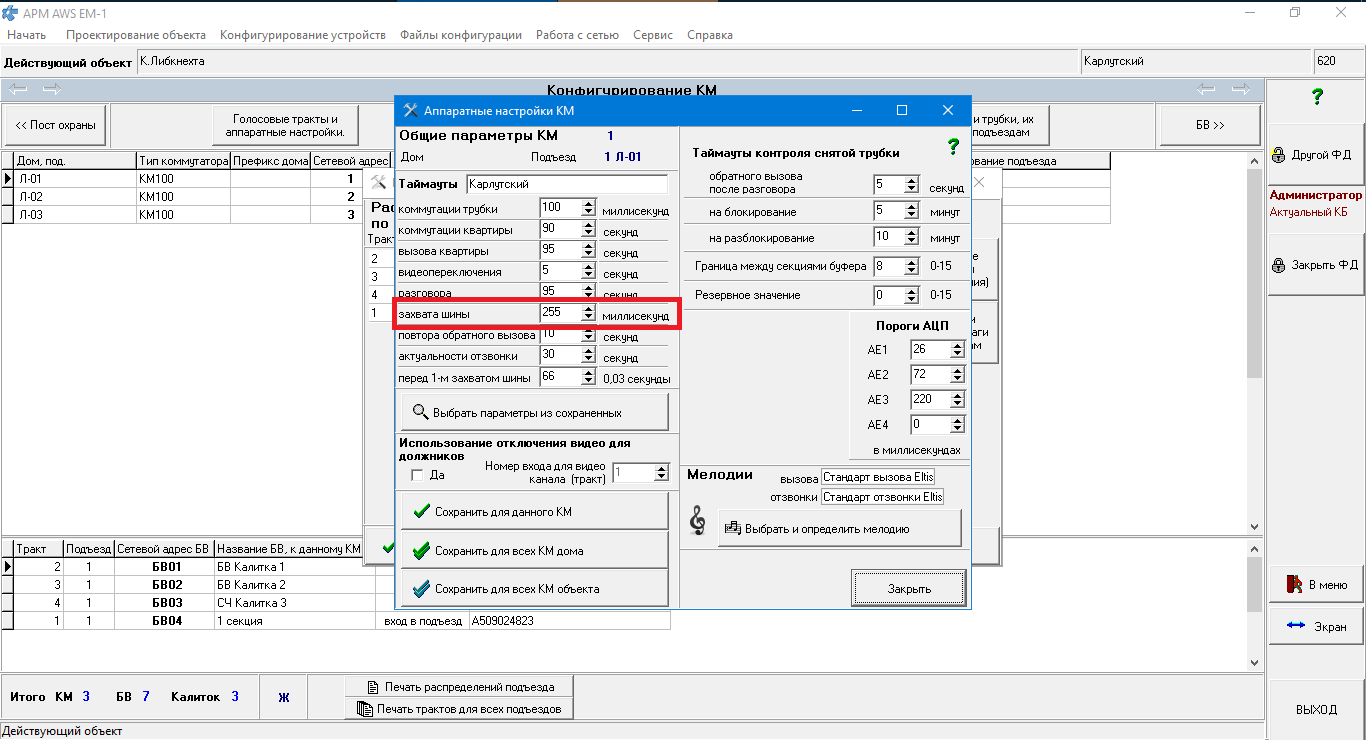This screenshot has width=1366, height=740.
Task: Click the Тип коммутатора column header
Action: tap(184, 161)
